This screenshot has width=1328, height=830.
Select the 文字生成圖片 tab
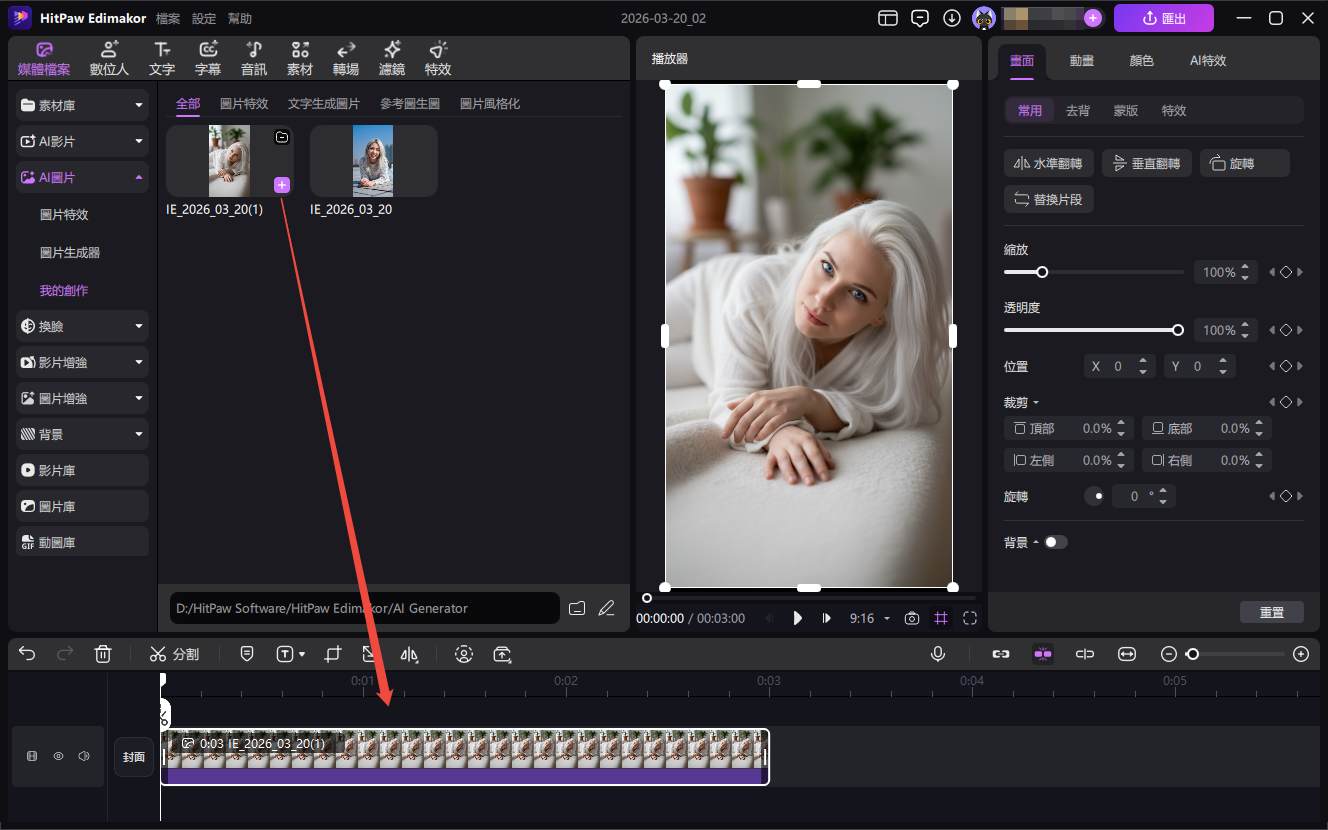323,104
